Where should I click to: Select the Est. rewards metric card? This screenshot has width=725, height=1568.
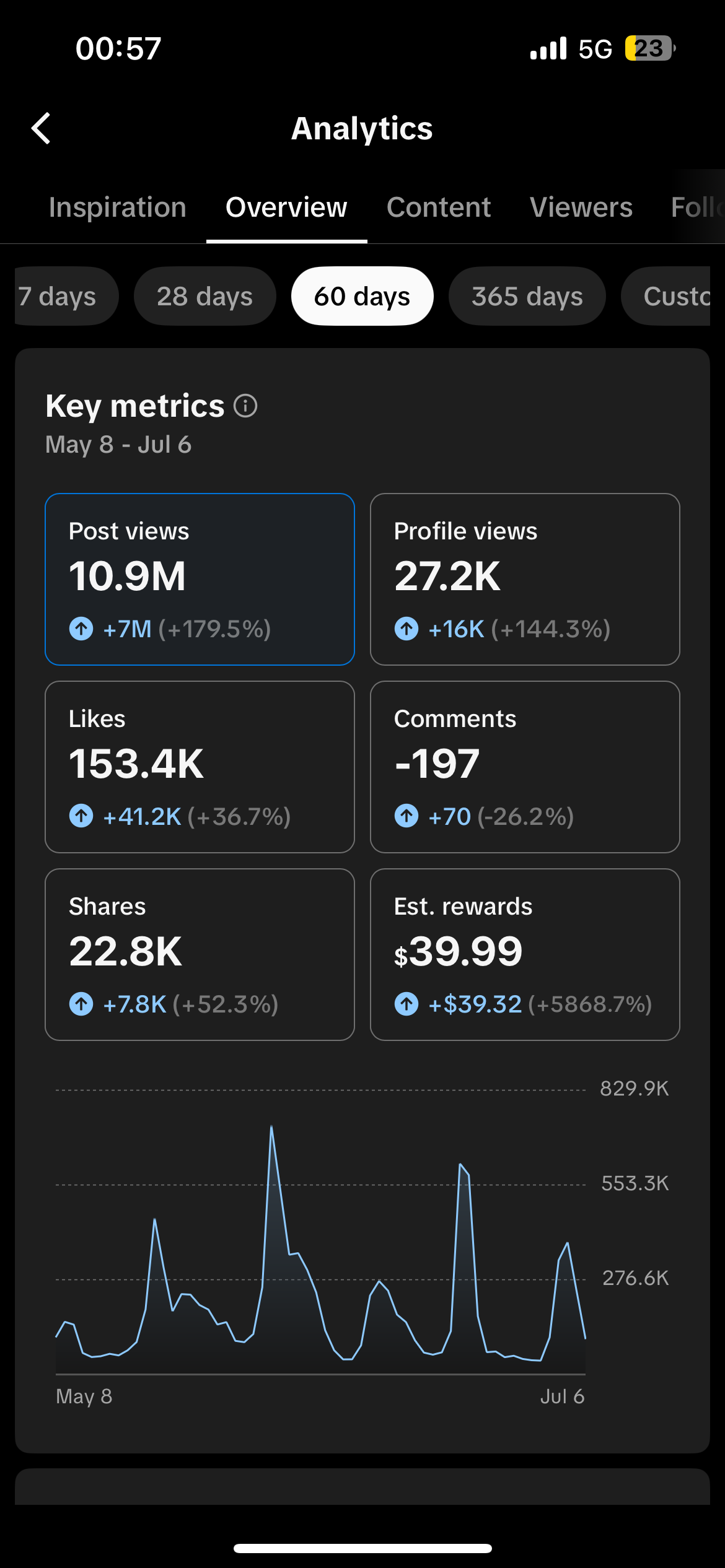[x=525, y=954]
